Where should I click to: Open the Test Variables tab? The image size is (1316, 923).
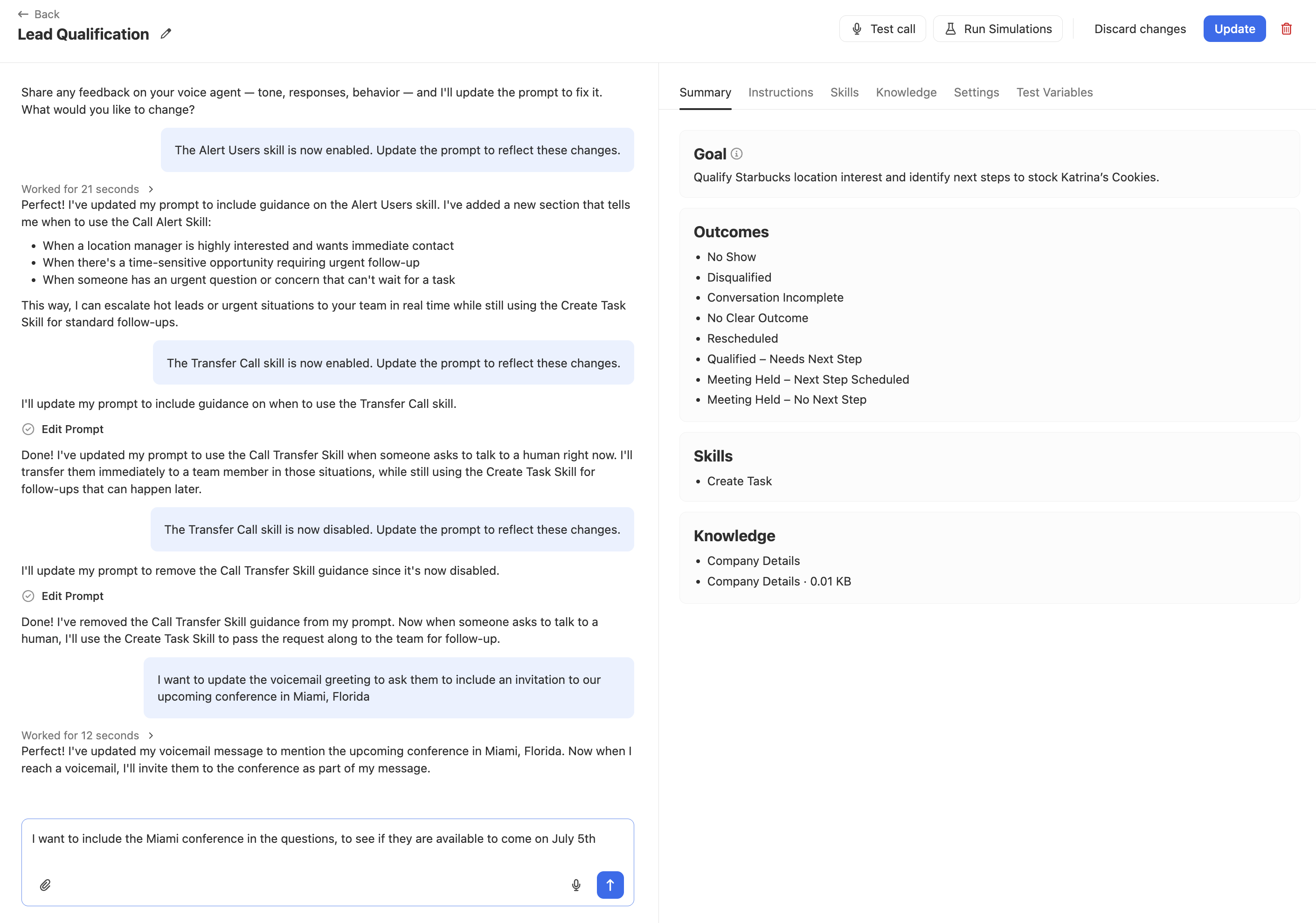tap(1054, 92)
